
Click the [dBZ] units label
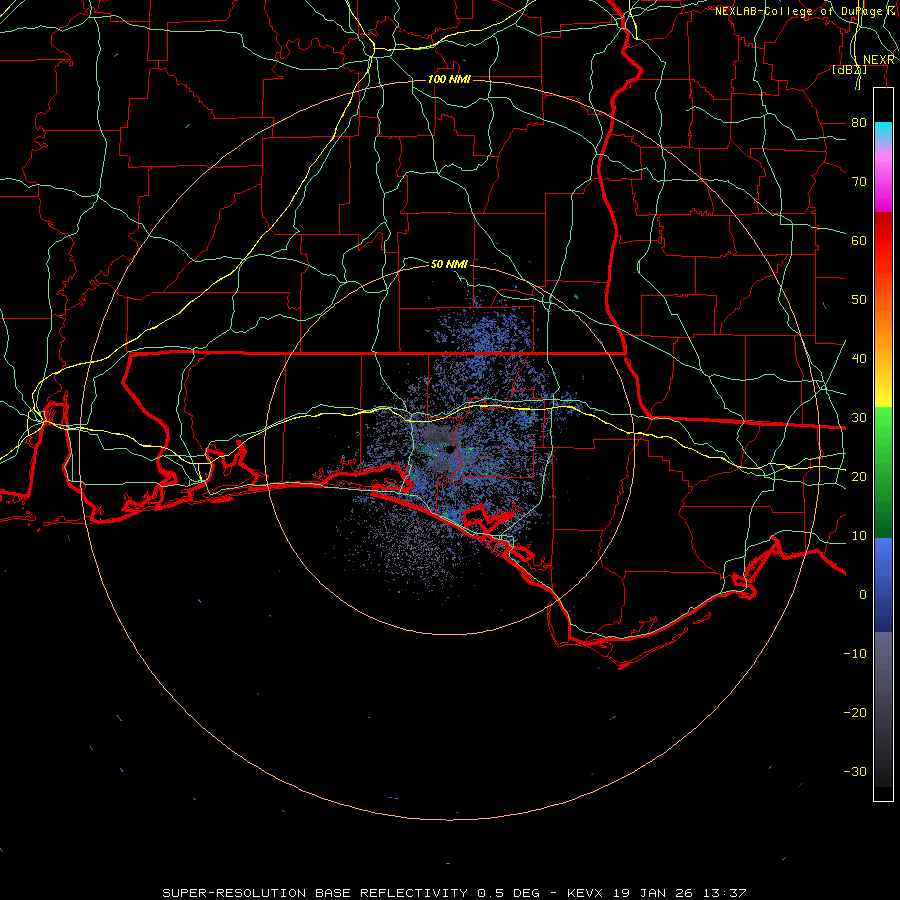pos(849,70)
